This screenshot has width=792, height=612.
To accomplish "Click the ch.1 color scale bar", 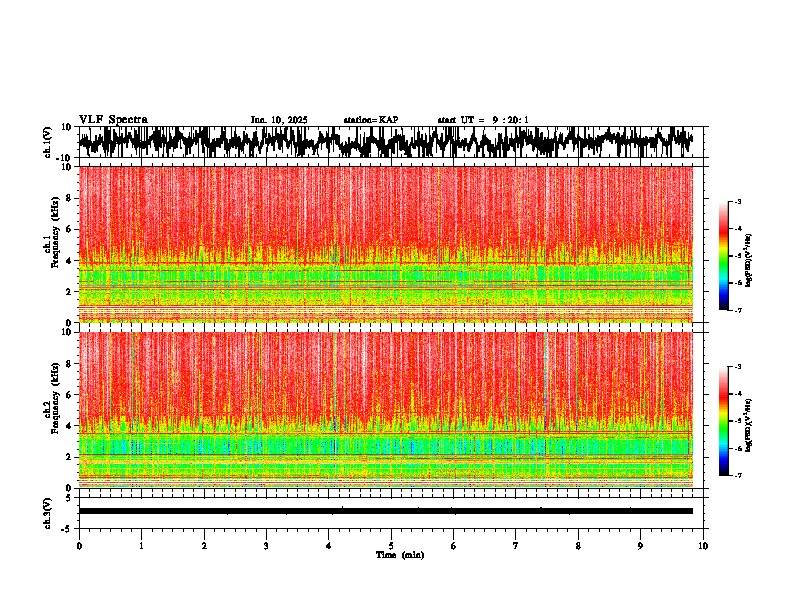I will [x=723, y=256].
